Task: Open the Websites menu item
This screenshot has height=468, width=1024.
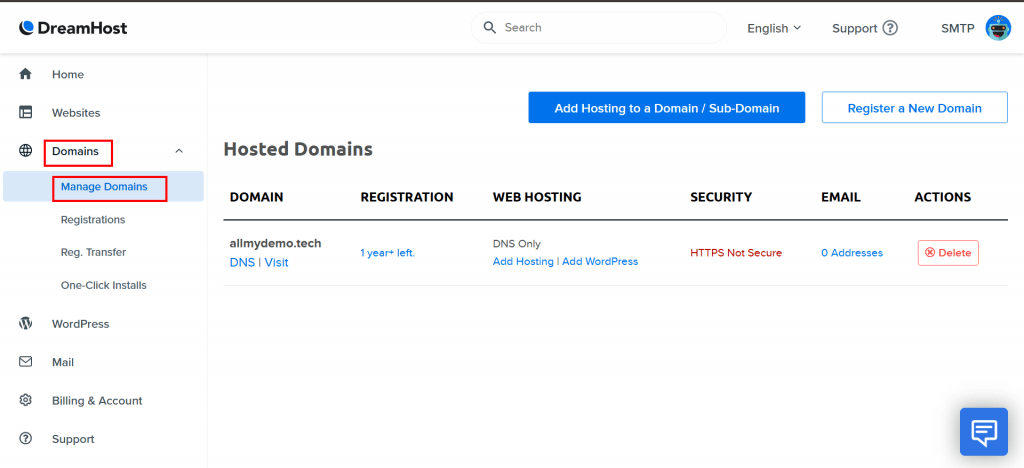Action: pos(76,113)
